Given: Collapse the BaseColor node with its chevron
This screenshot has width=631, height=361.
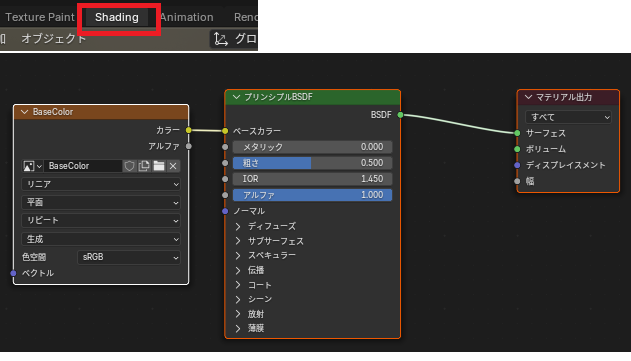Looking at the screenshot, I should (24, 112).
